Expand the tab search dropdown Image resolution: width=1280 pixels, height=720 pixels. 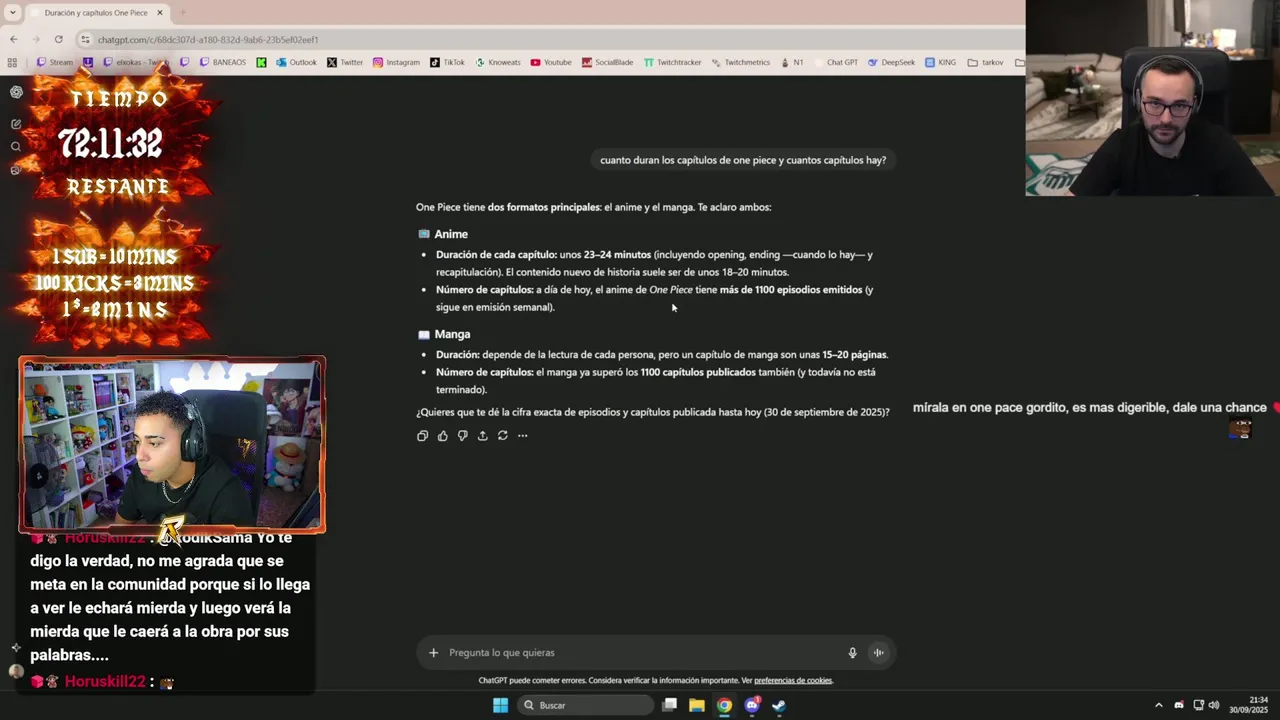tap(12, 13)
